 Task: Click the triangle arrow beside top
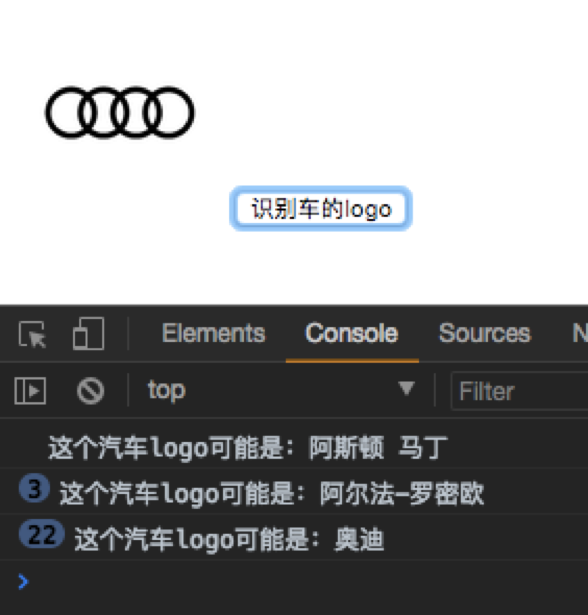click(406, 389)
